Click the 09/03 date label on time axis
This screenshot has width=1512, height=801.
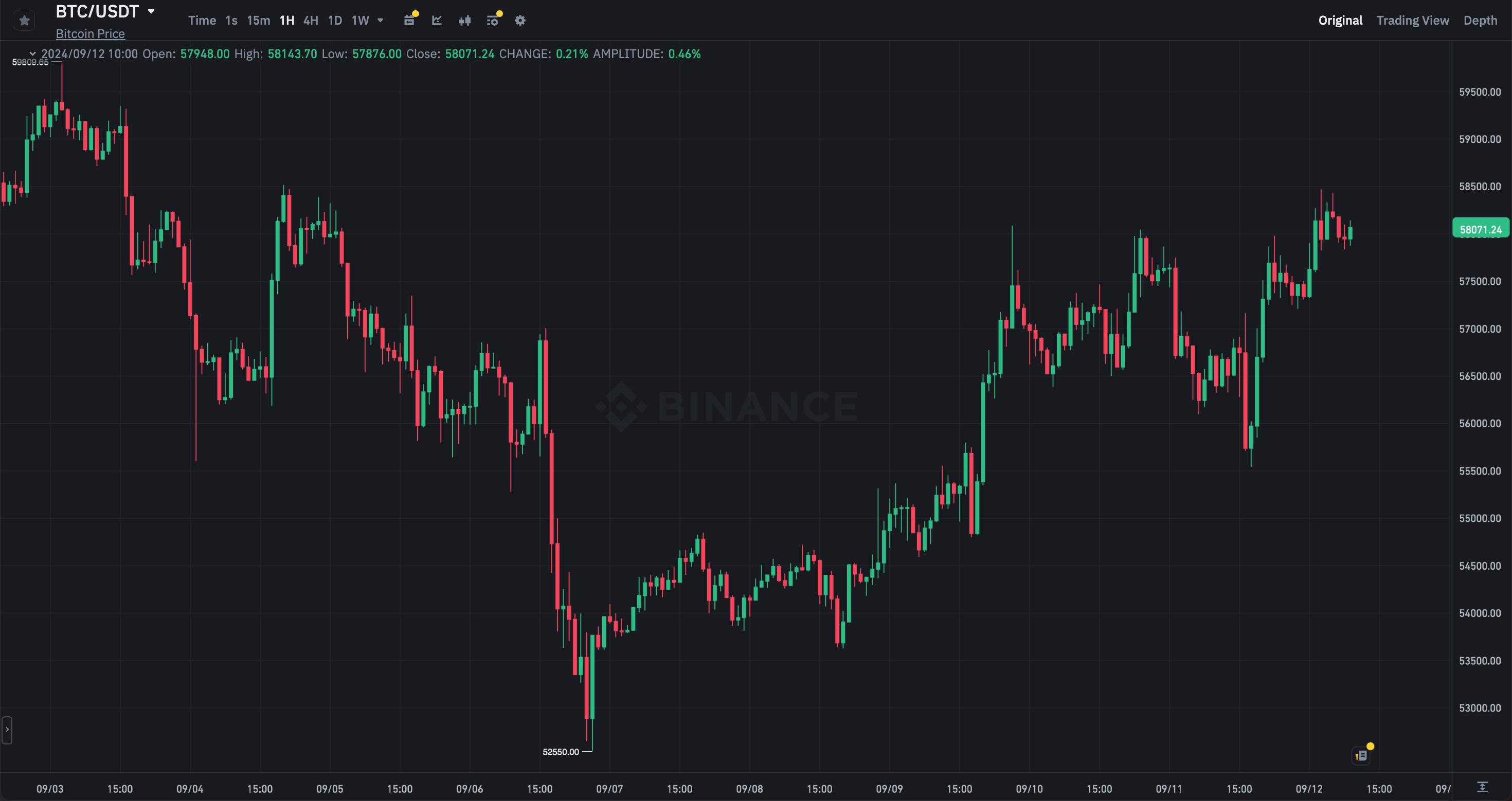click(50, 789)
